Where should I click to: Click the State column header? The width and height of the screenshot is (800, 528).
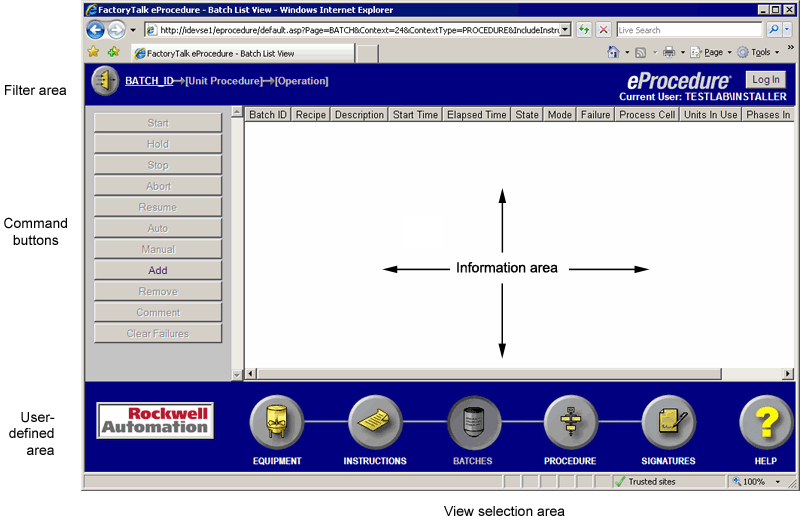coord(527,115)
